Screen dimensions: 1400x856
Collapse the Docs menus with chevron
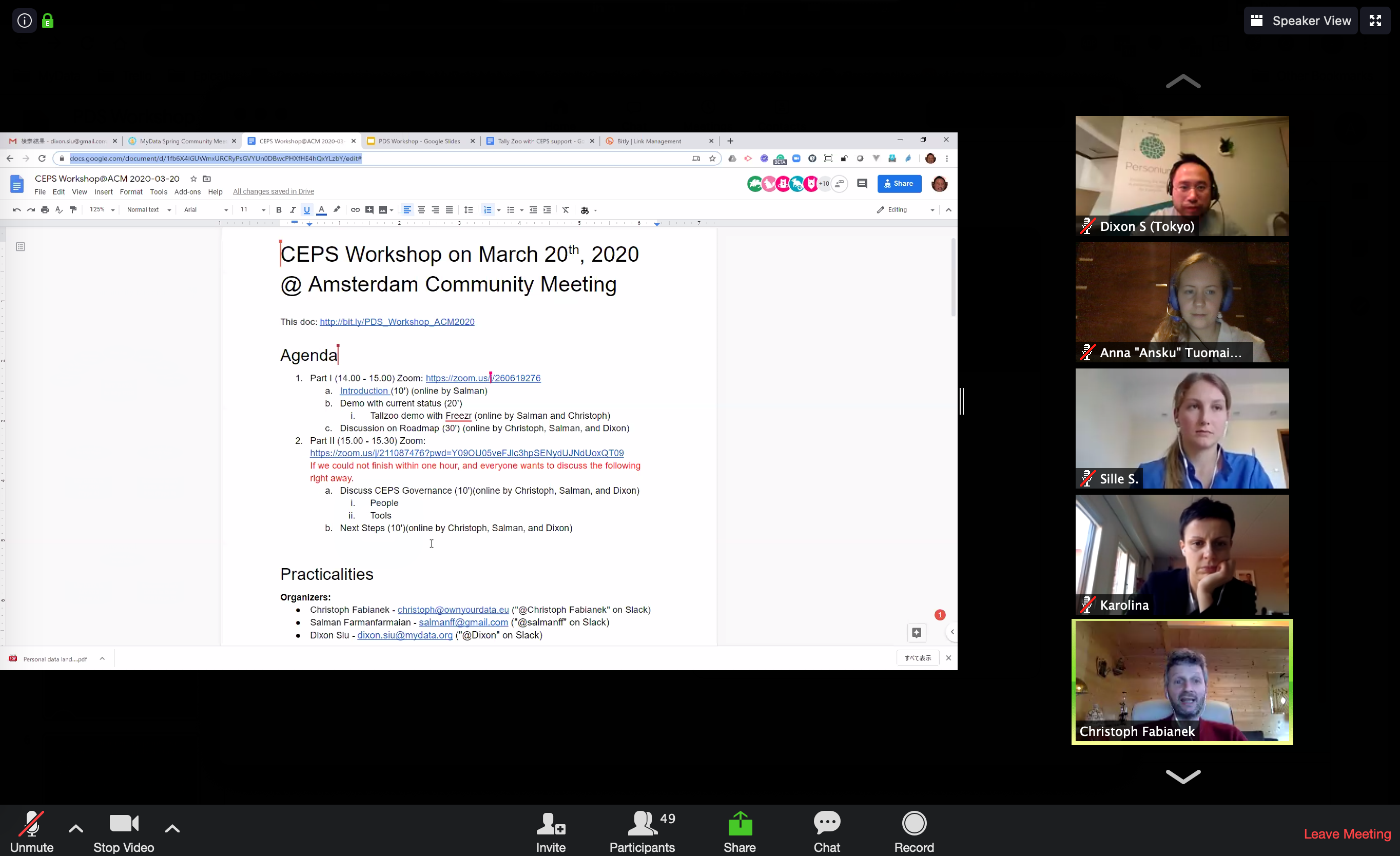pyautogui.click(x=948, y=209)
